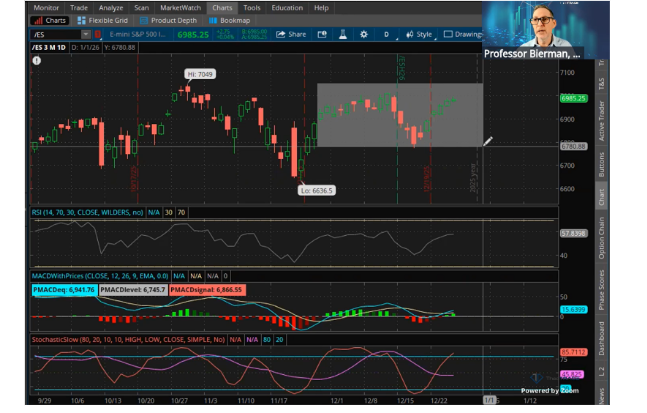Click the StochasticSlow study title
The height and width of the screenshot is (413, 647).
pos(128,340)
